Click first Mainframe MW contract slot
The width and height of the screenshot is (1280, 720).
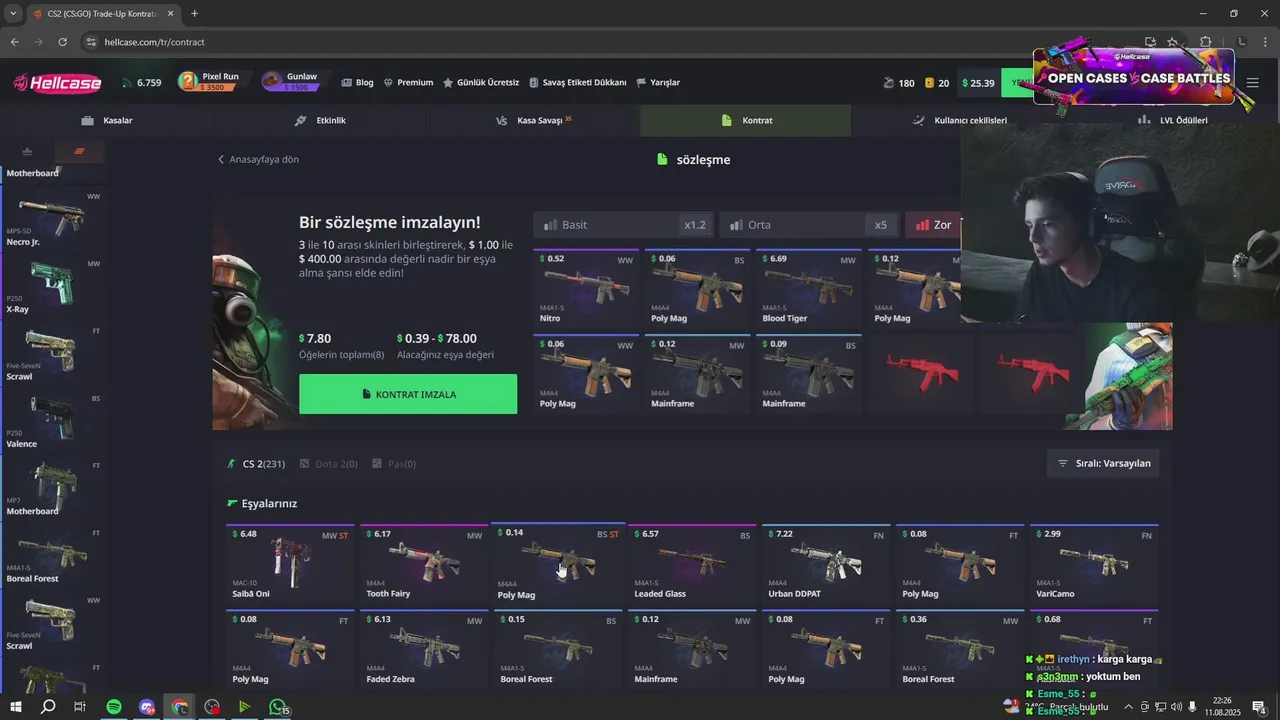click(x=697, y=373)
